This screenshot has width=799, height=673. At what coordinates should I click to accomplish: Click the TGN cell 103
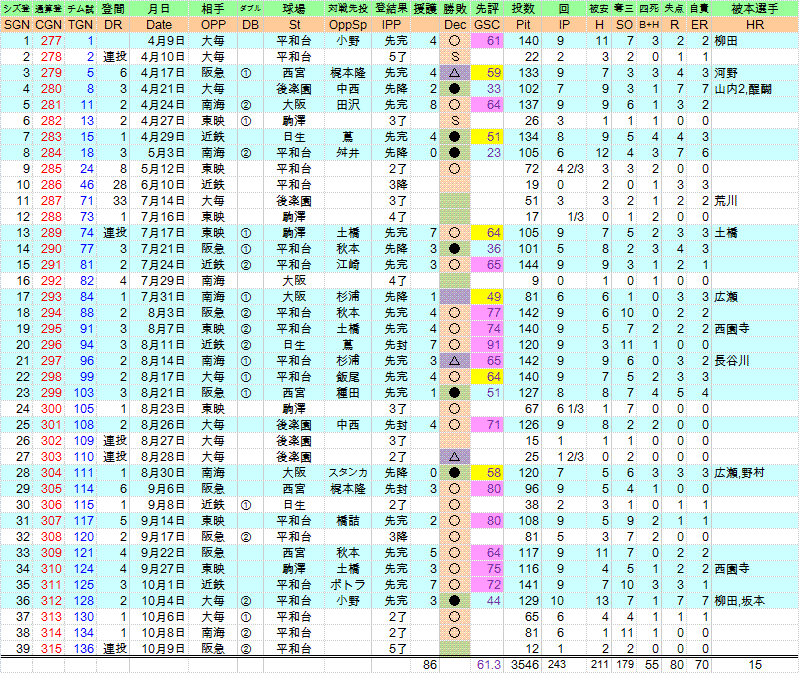(x=84, y=393)
